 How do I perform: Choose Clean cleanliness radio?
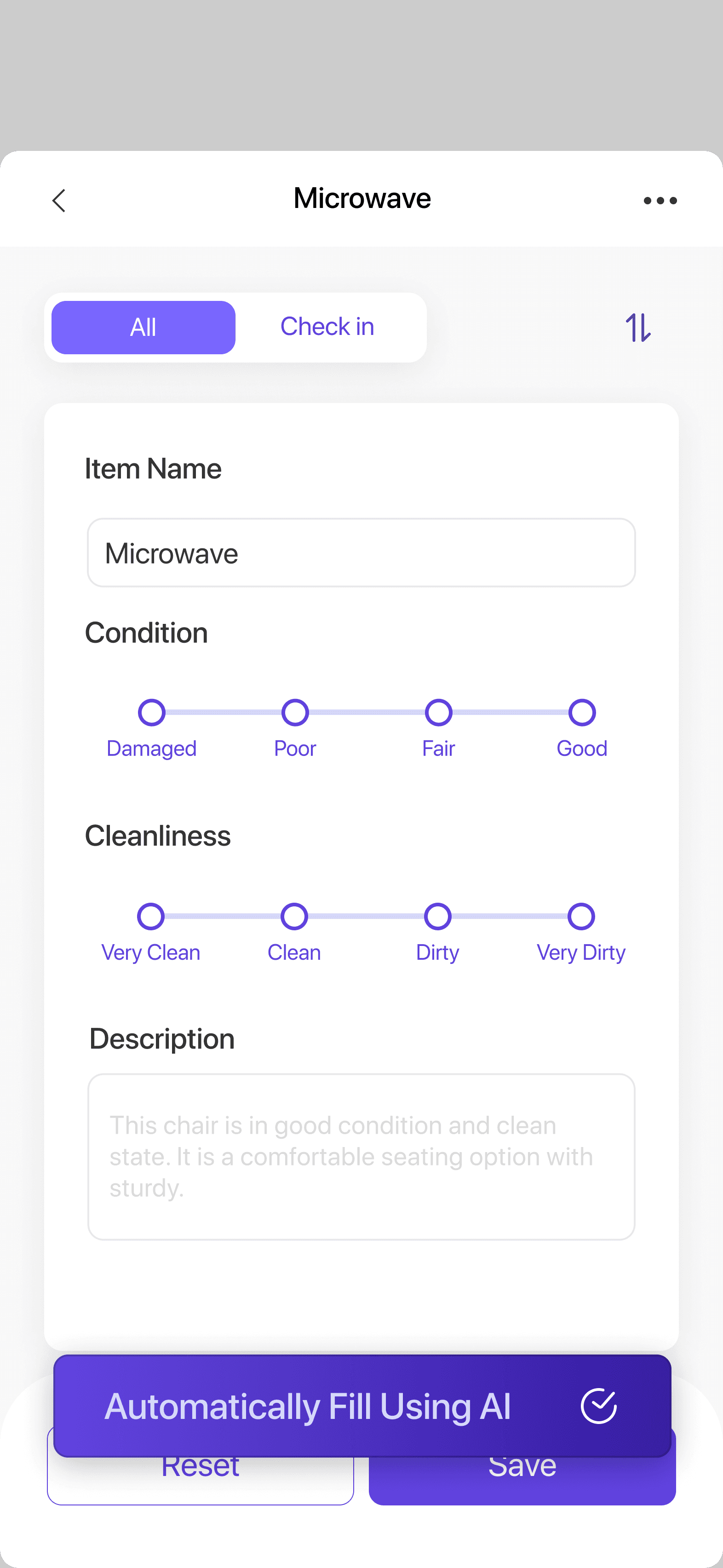(x=294, y=917)
